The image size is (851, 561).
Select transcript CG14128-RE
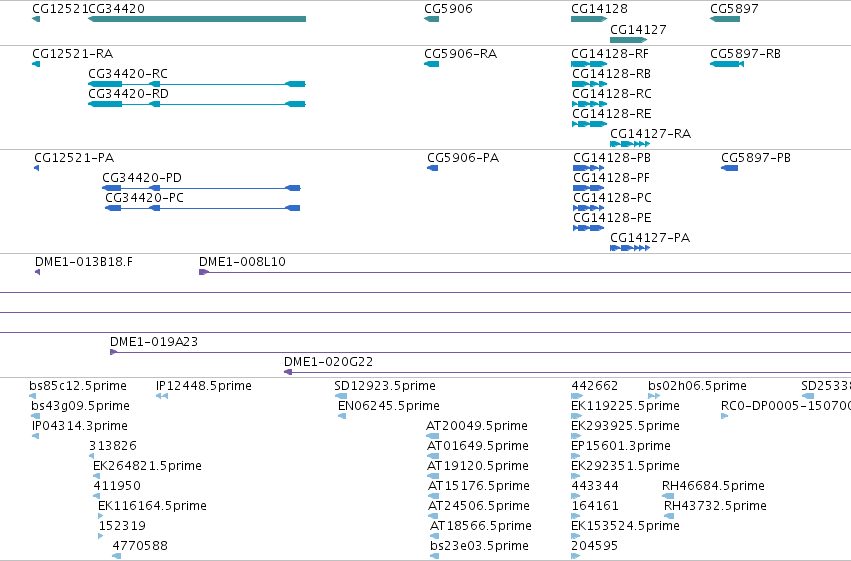coord(589,124)
